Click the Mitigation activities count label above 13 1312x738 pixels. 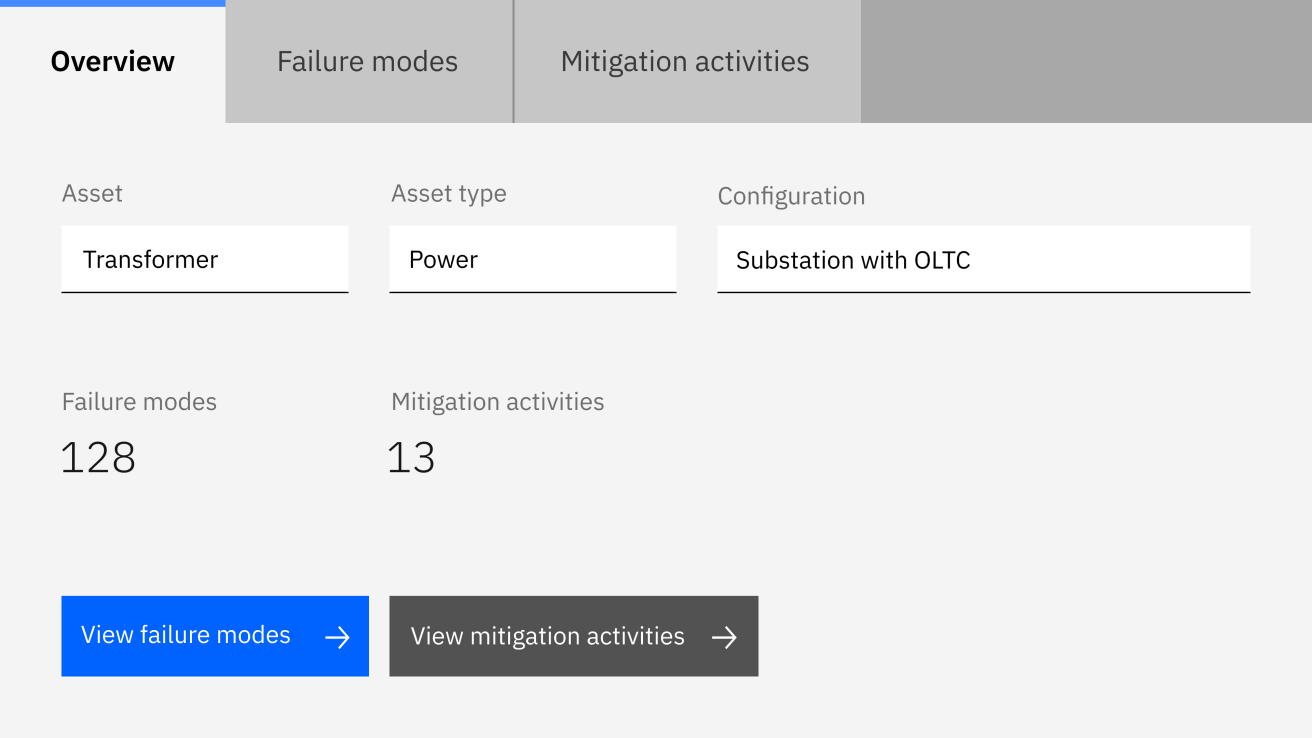(497, 402)
